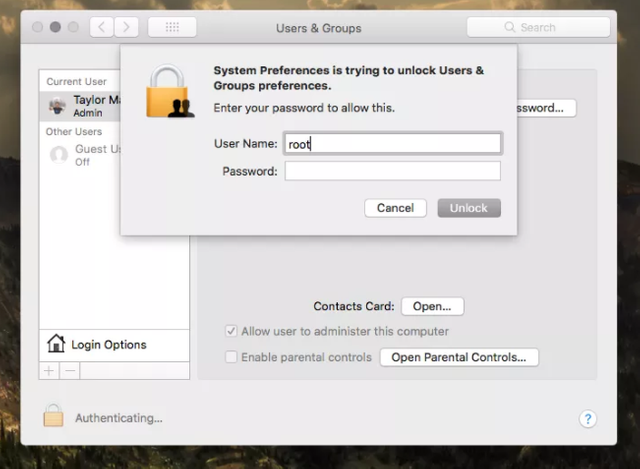Click the empty Password field
The height and width of the screenshot is (469, 640).
coord(393,171)
